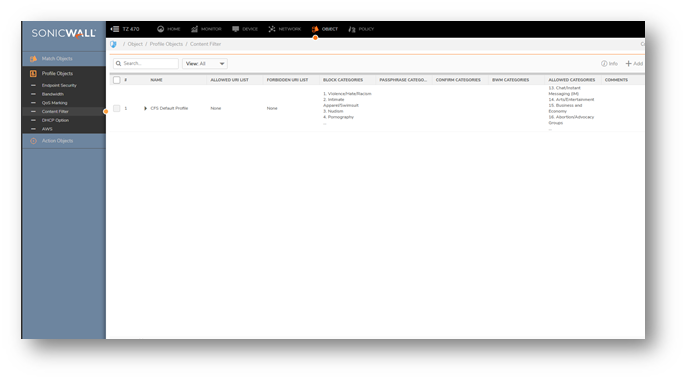This screenshot has height=381, width=687.
Task: Toggle the sidebar menu icon beside TZ 470
Action: 115,29
